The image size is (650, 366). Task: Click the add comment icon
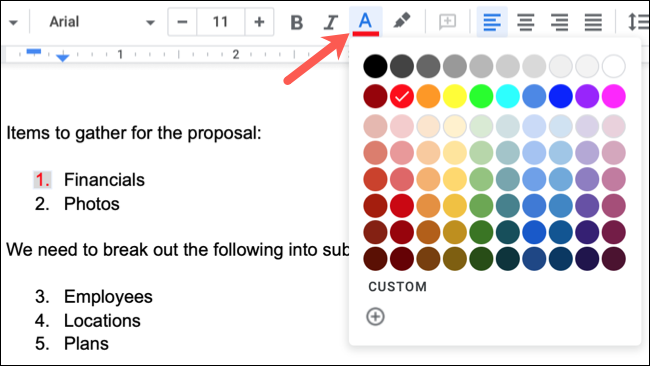447,22
